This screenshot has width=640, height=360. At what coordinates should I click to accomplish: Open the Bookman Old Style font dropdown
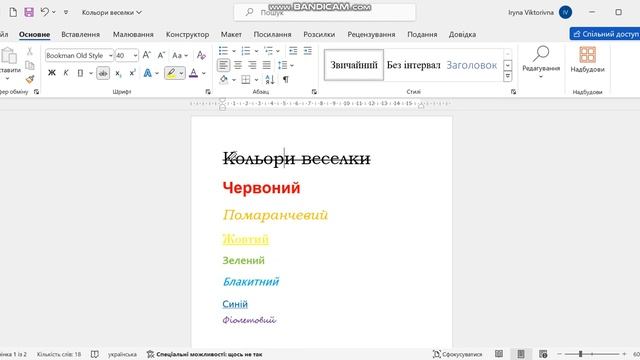coord(110,56)
